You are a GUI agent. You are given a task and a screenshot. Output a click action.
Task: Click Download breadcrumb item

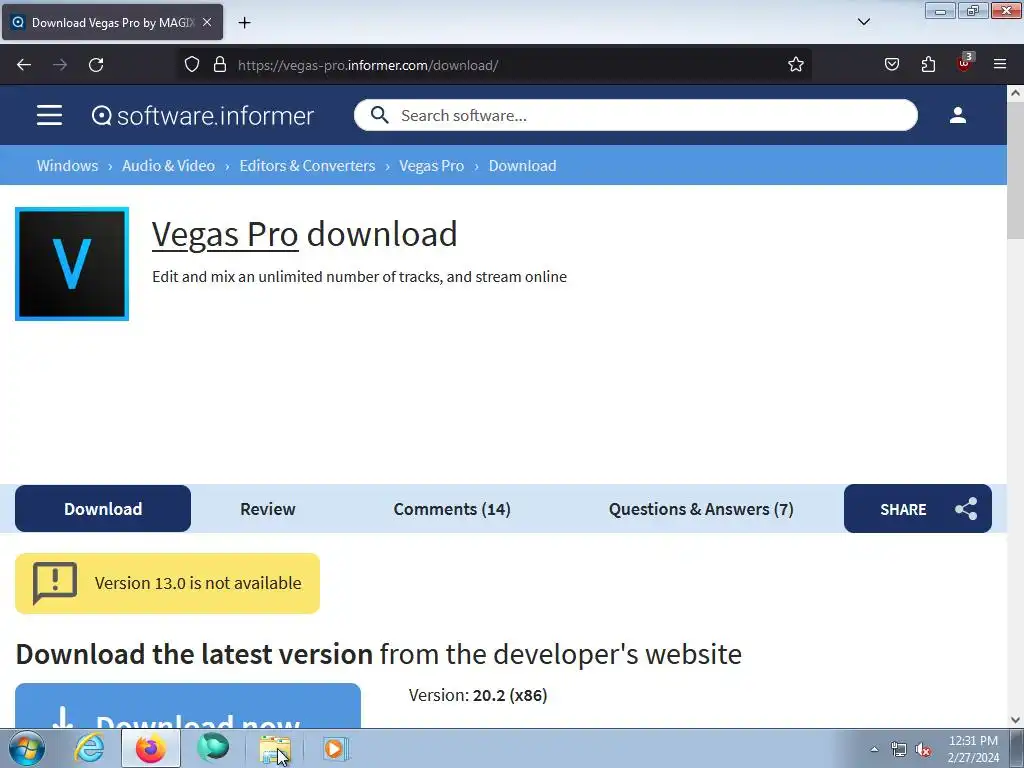pyautogui.click(x=522, y=166)
